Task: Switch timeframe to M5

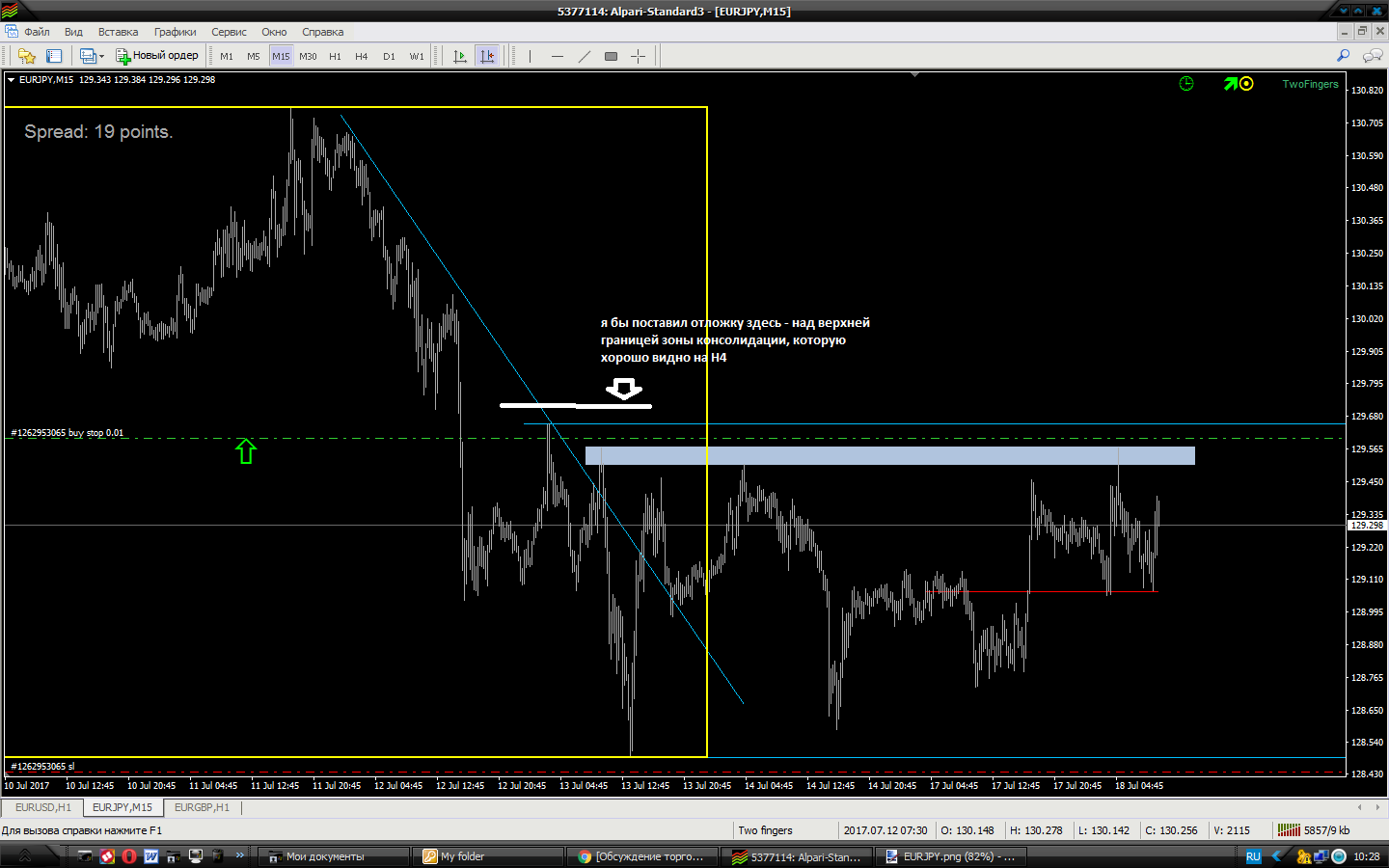Action: 254,56
